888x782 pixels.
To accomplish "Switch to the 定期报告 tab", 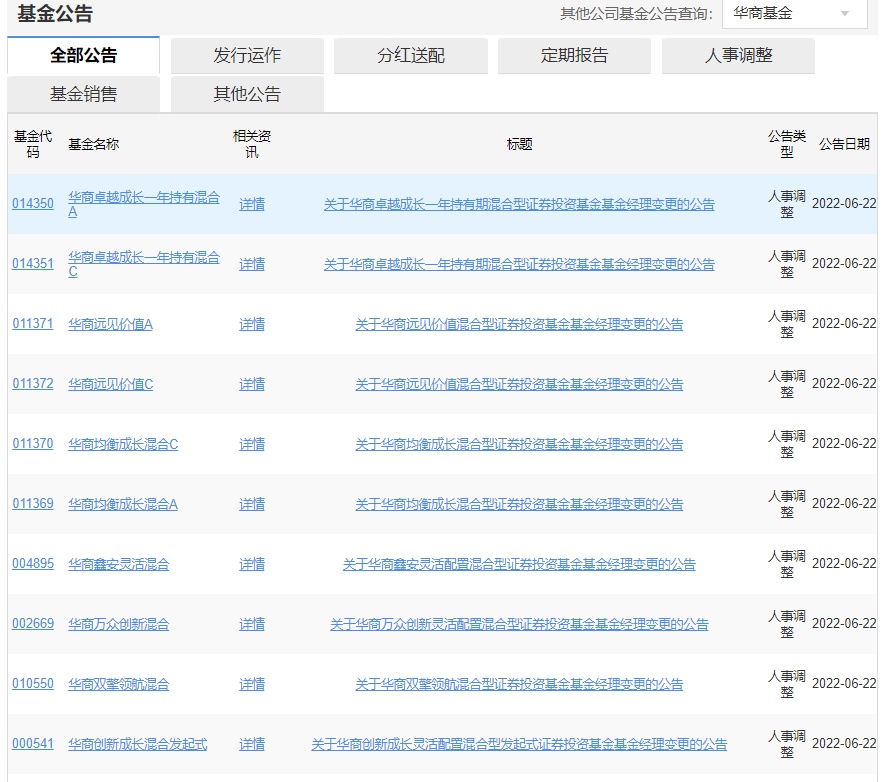I will pos(574,55).
